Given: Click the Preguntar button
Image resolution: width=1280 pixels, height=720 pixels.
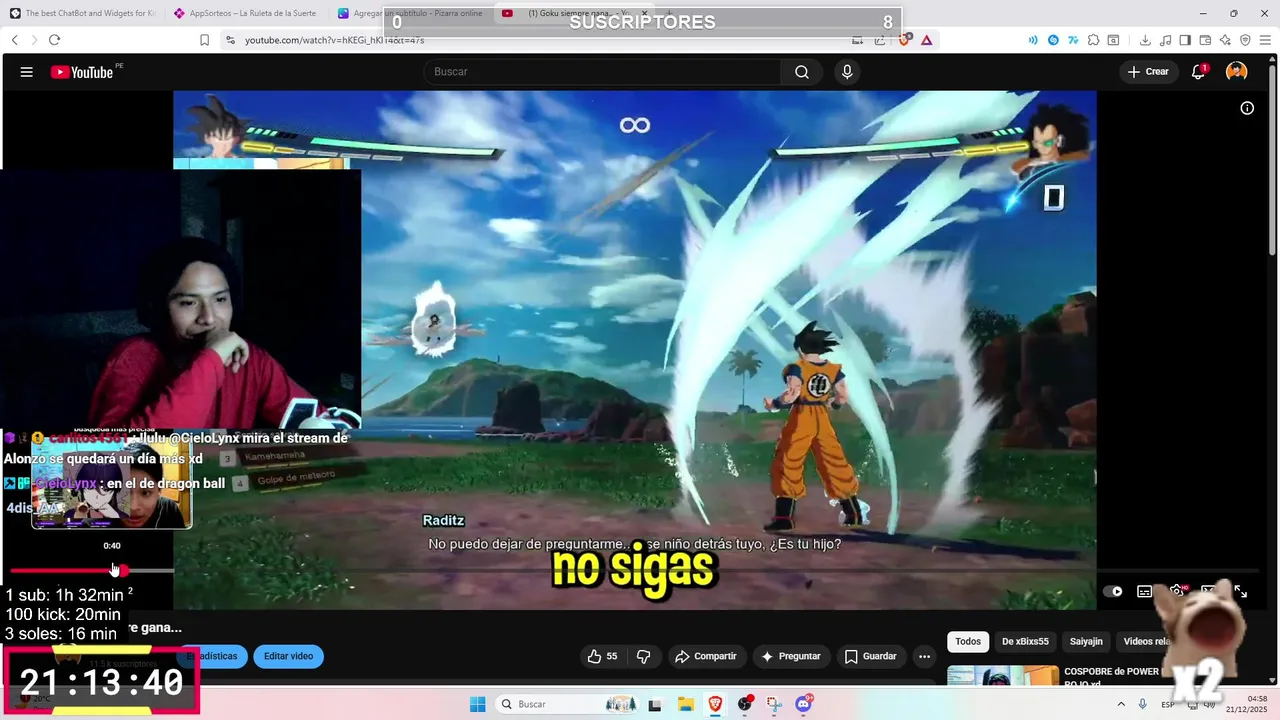Looking at the screenshot, I should pyautogui.click(x=791, y=656).
